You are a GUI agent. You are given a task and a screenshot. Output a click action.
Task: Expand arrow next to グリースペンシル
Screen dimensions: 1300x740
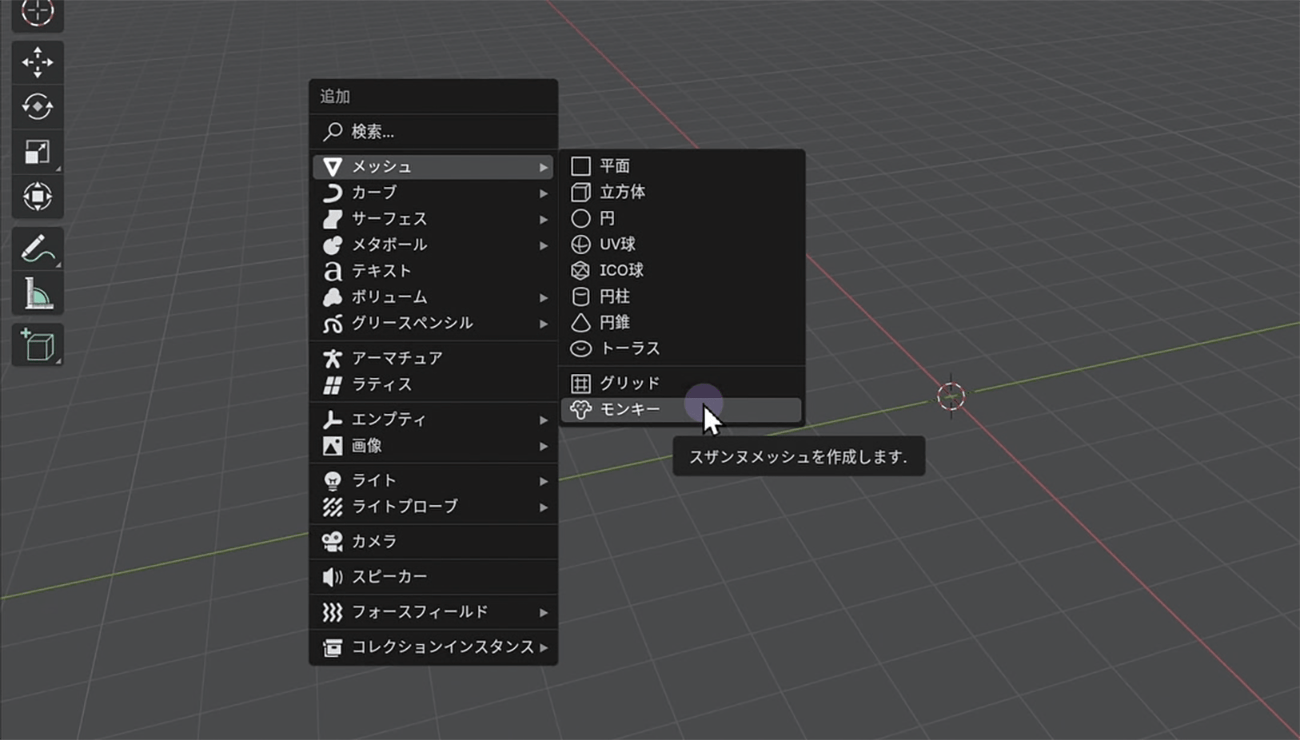click(544, 323)
